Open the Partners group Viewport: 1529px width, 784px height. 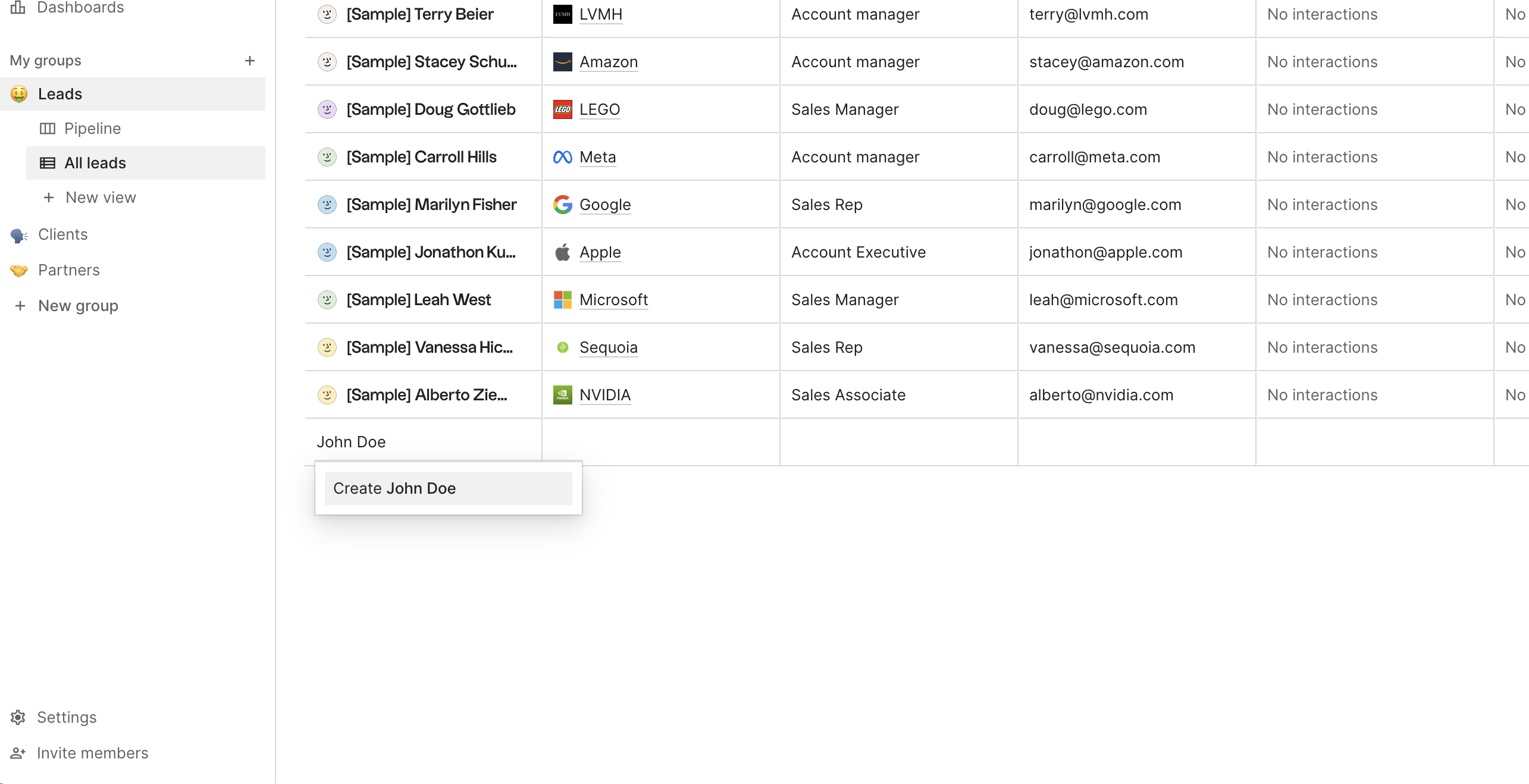68,270
